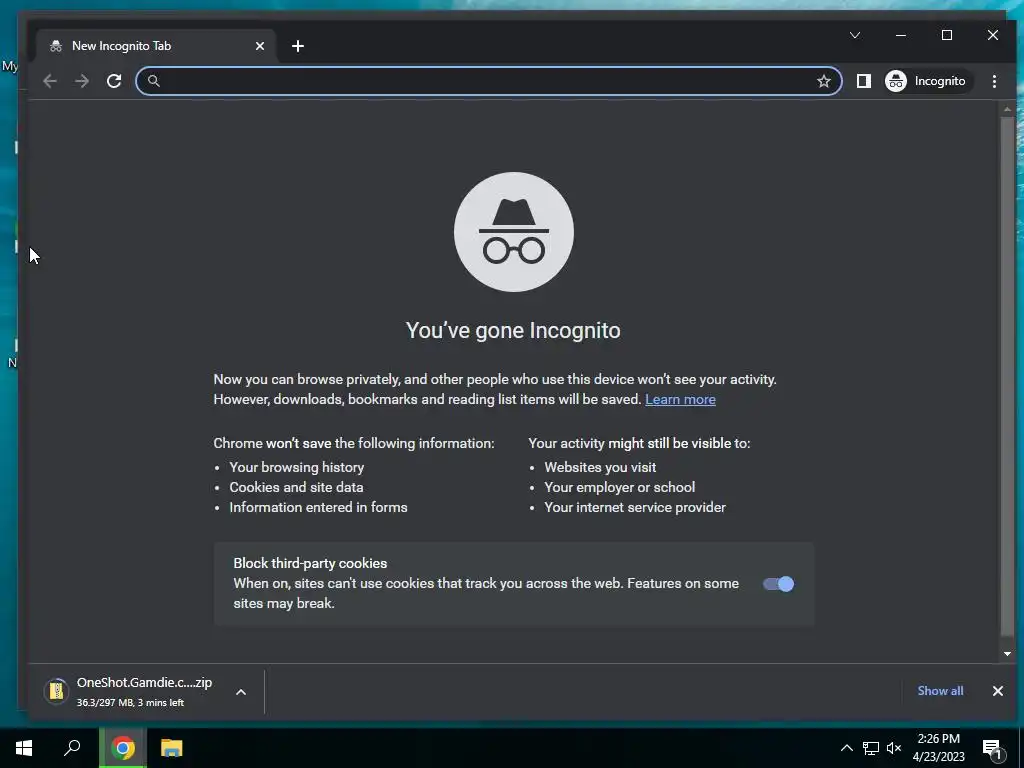Minimize the Chrome window

901,35
